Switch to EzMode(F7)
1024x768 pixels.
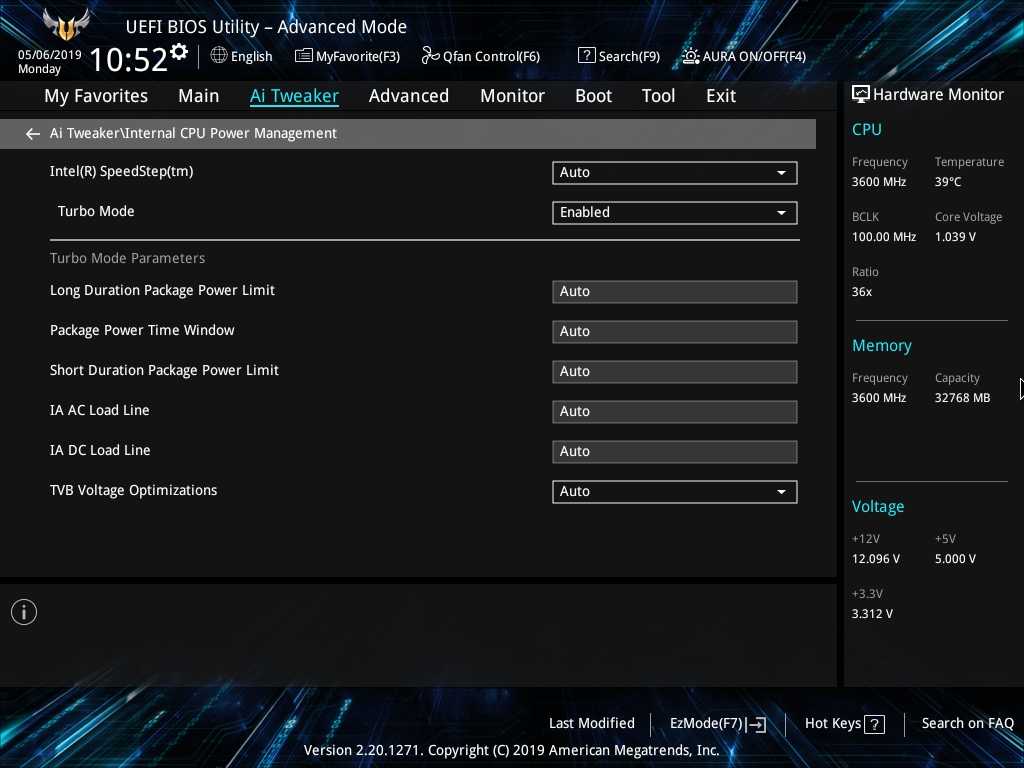click(717, 724)
